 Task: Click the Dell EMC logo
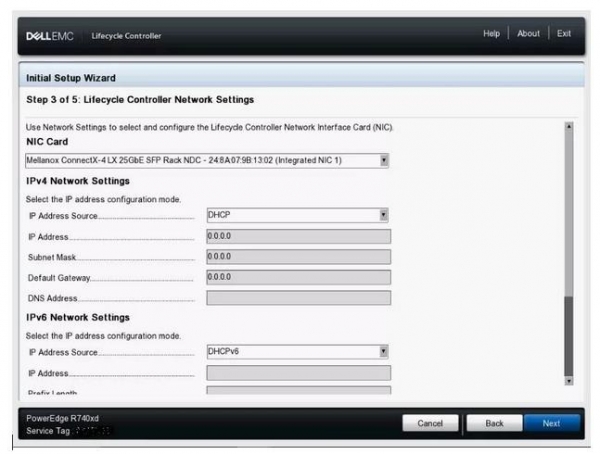coord(46,36)
